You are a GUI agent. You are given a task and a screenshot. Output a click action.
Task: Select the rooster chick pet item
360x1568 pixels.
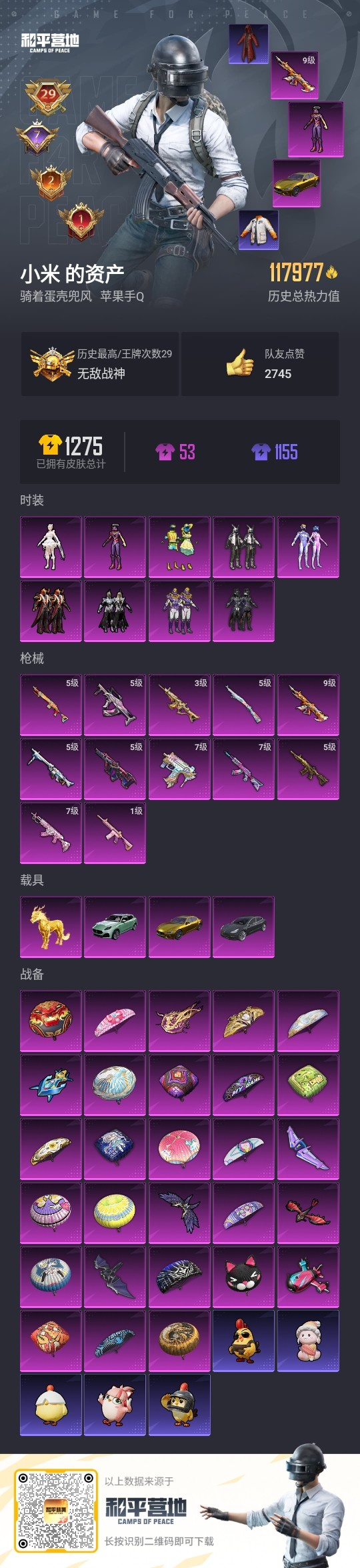(x=243, y=1341)
